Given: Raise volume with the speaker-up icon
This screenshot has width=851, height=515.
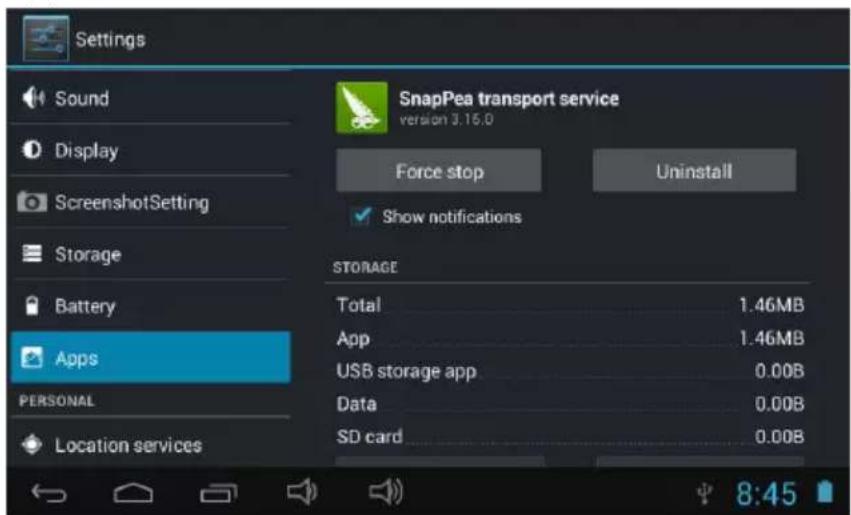Looking at the screenshot, I should click(386, 492).
